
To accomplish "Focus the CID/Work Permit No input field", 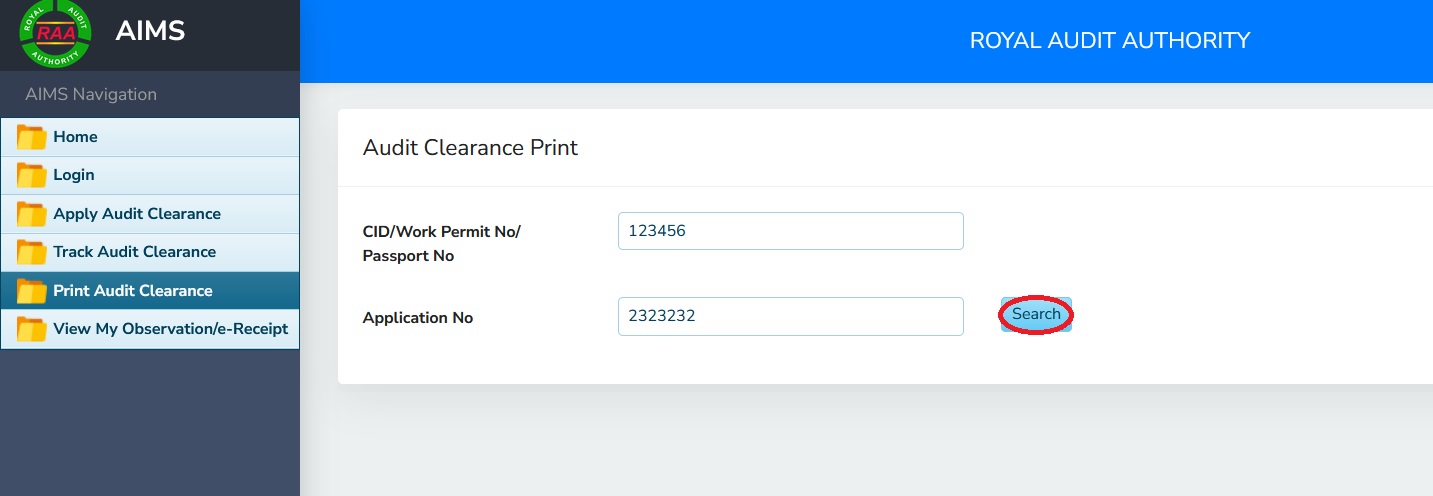I will (790, 231).
